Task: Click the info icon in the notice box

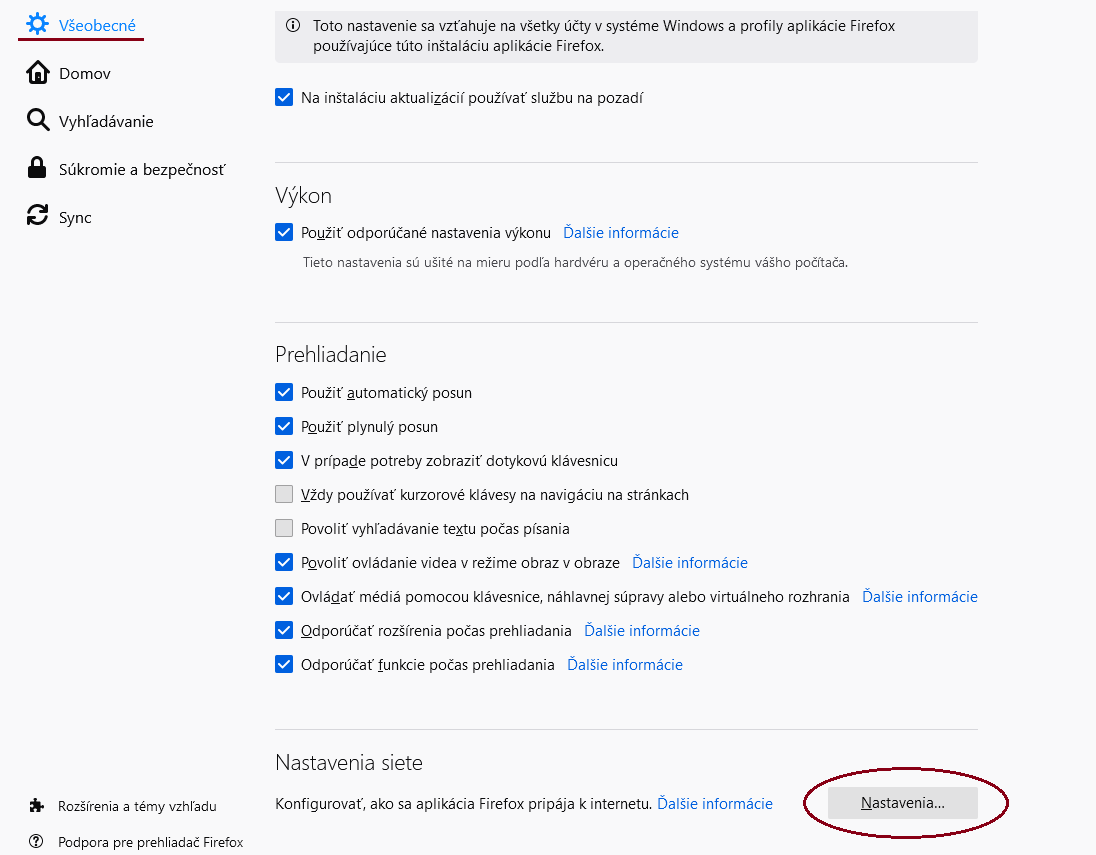Action: (x=293, y=26)
